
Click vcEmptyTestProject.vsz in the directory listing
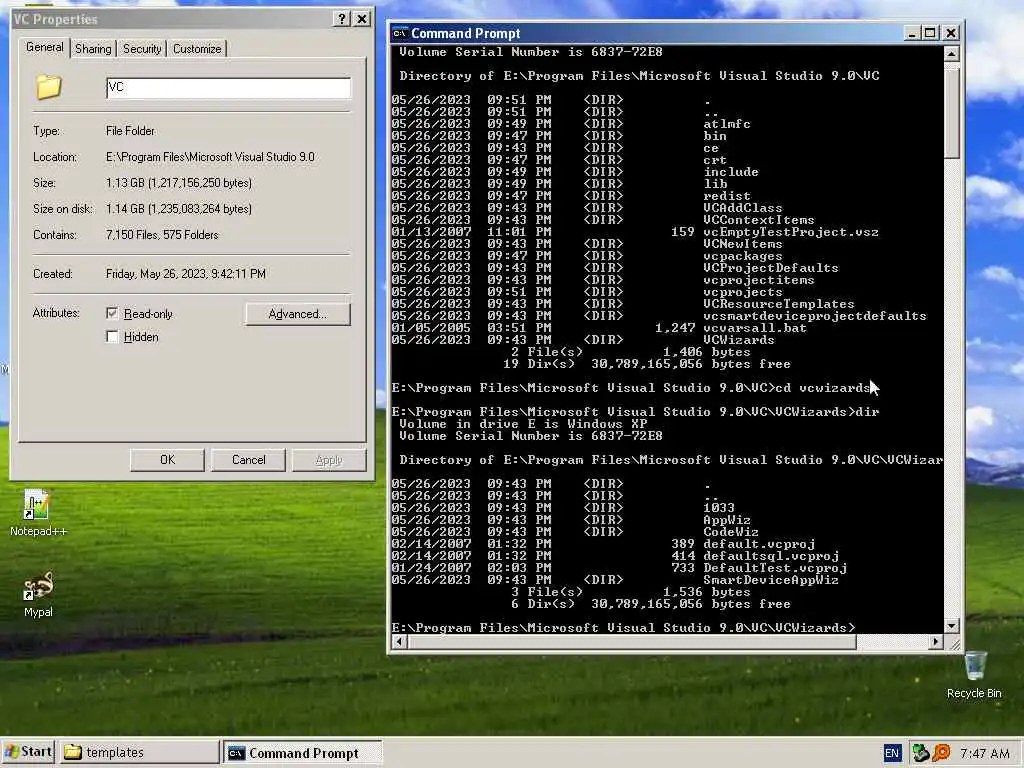(790, 232)
